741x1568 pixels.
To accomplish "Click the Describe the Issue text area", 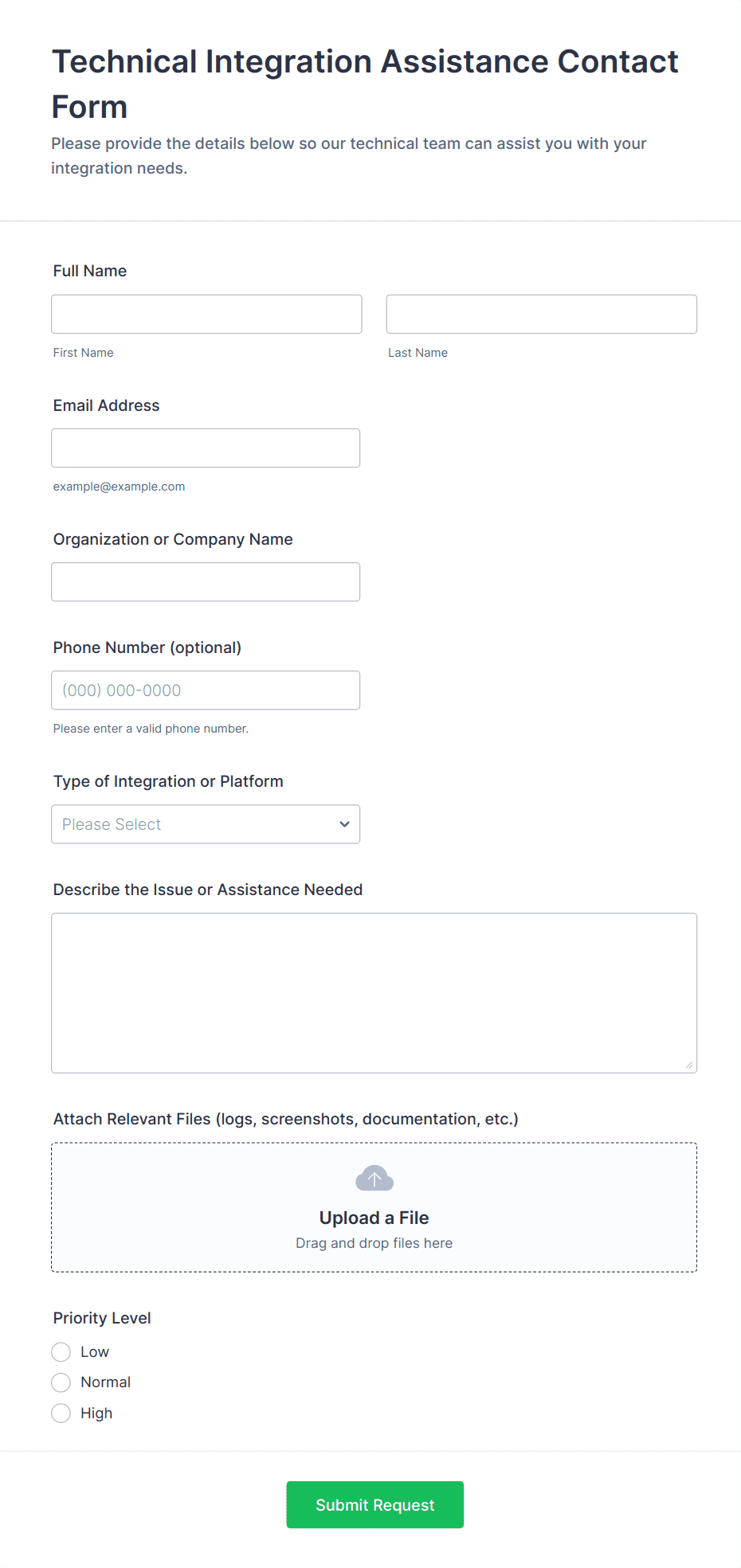I will tap(374, 993).
